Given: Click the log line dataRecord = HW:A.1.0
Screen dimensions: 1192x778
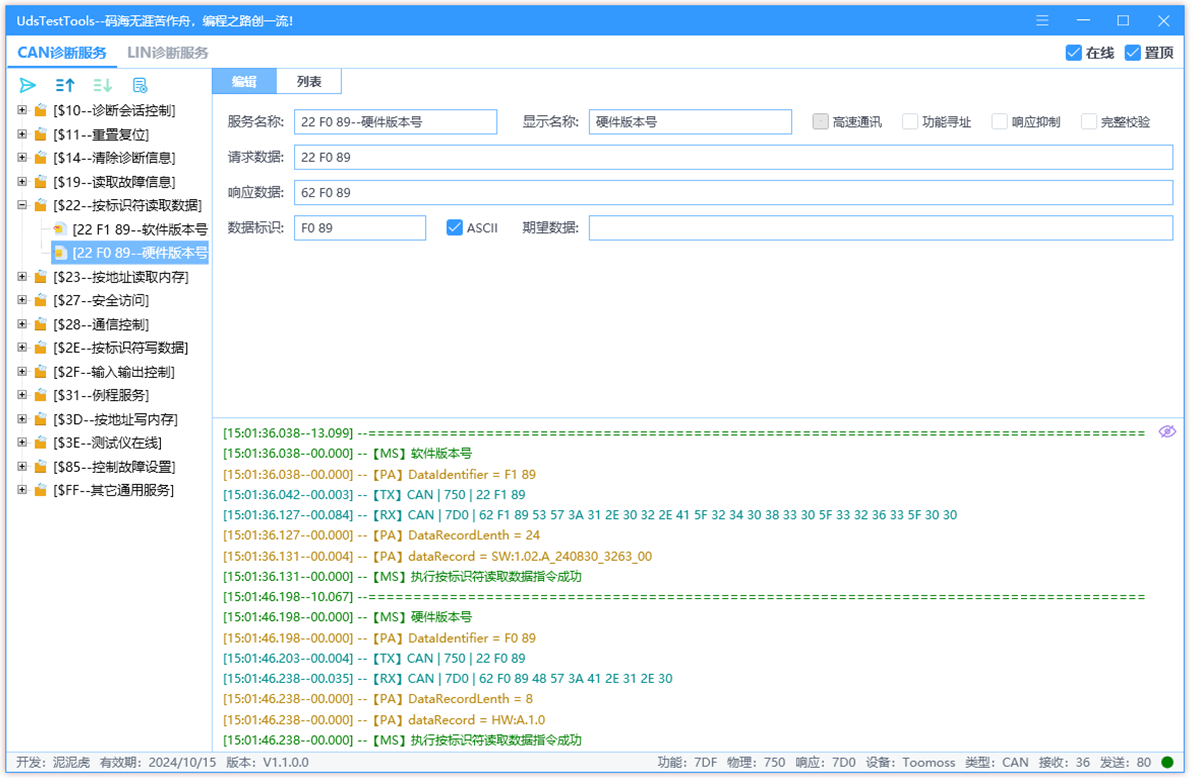Looking at the screenshot, I should point(384,719).
